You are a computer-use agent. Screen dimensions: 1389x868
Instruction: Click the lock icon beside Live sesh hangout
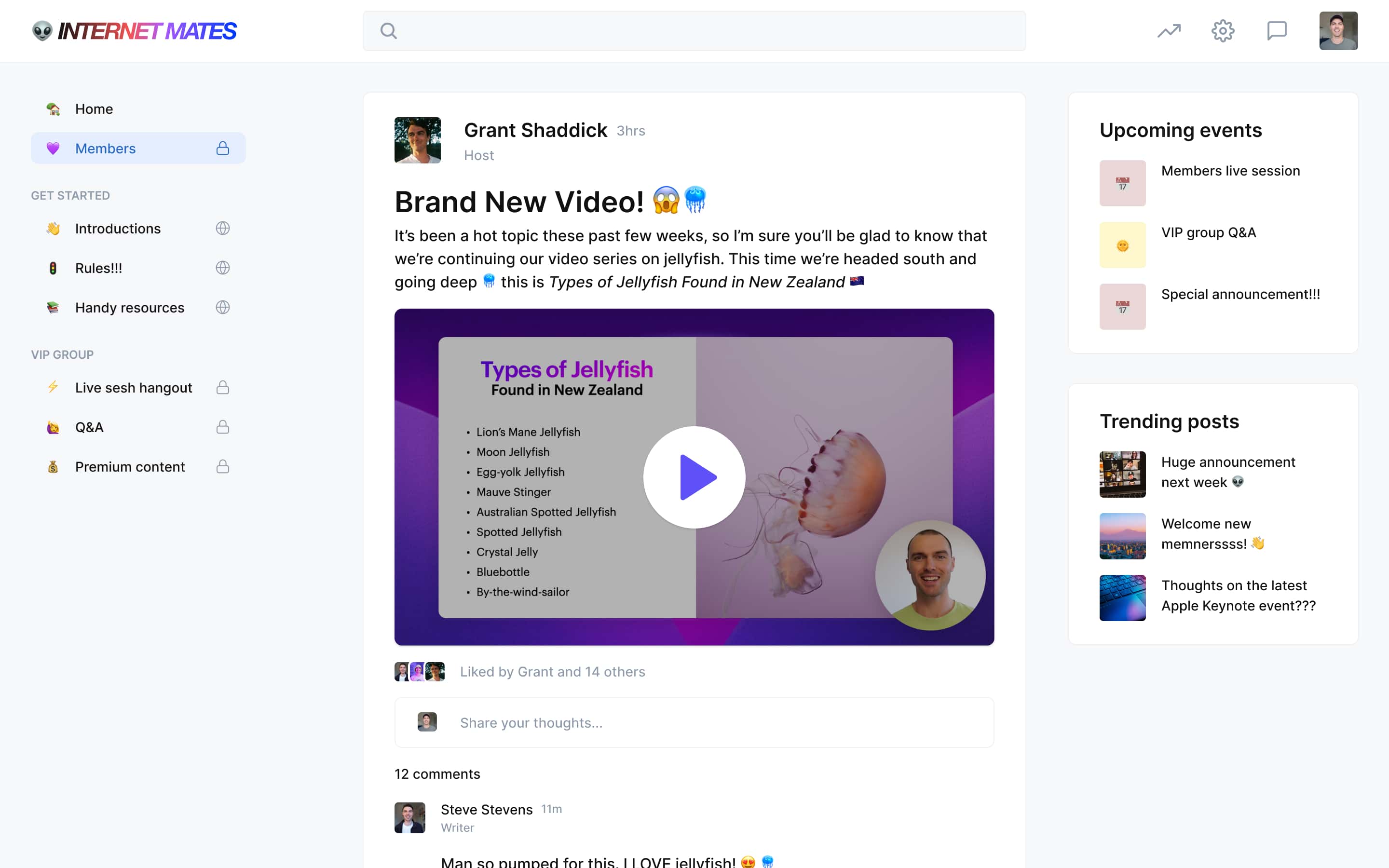pos(223,387)
